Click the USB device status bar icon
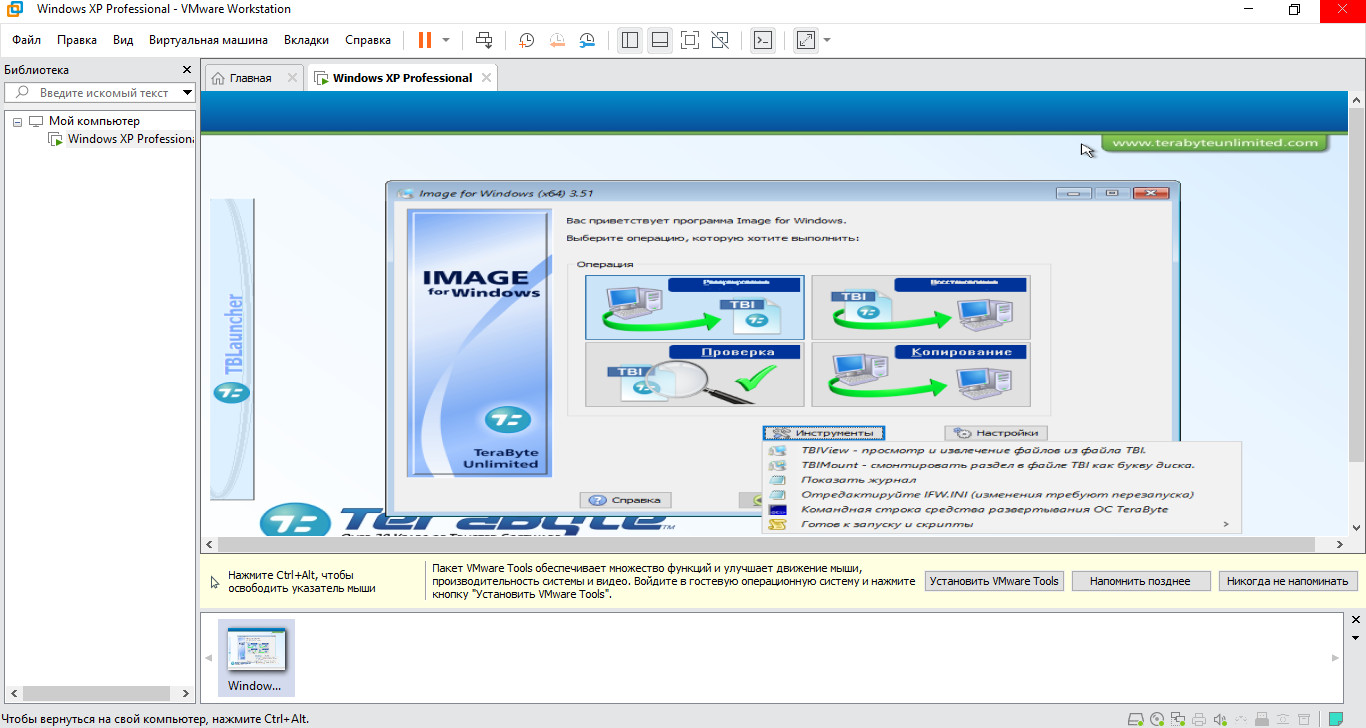 click(x=1262, y=719)
